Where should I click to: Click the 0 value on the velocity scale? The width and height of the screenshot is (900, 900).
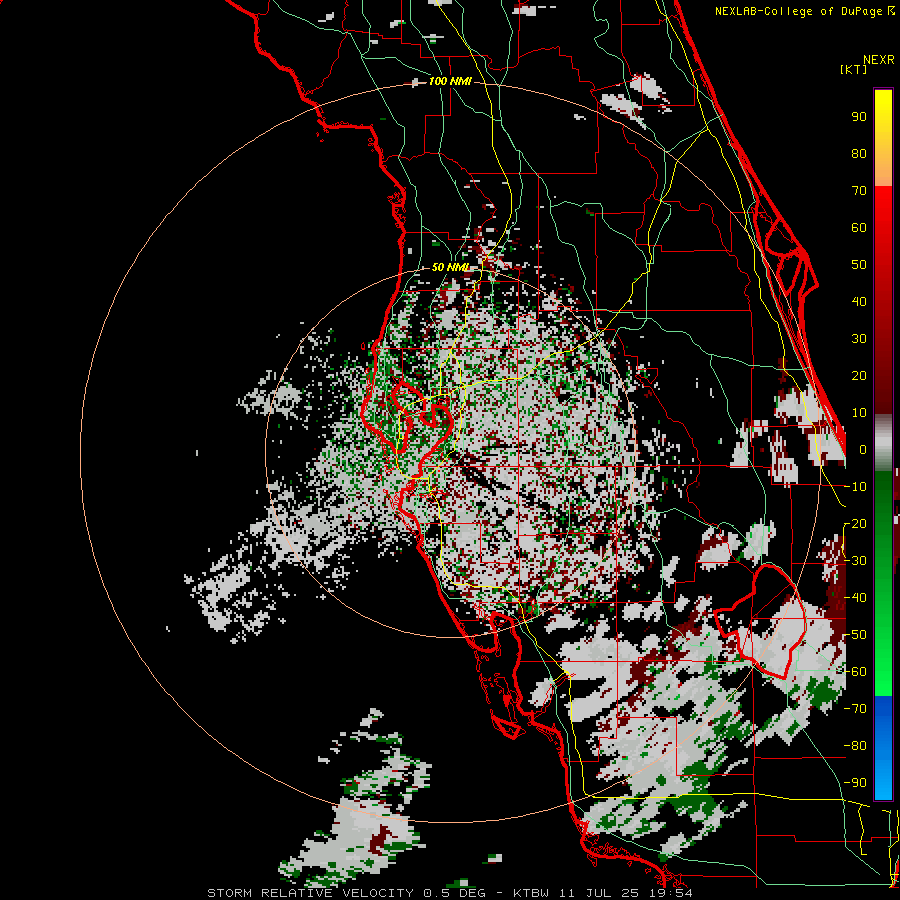(x=863, y=450)
